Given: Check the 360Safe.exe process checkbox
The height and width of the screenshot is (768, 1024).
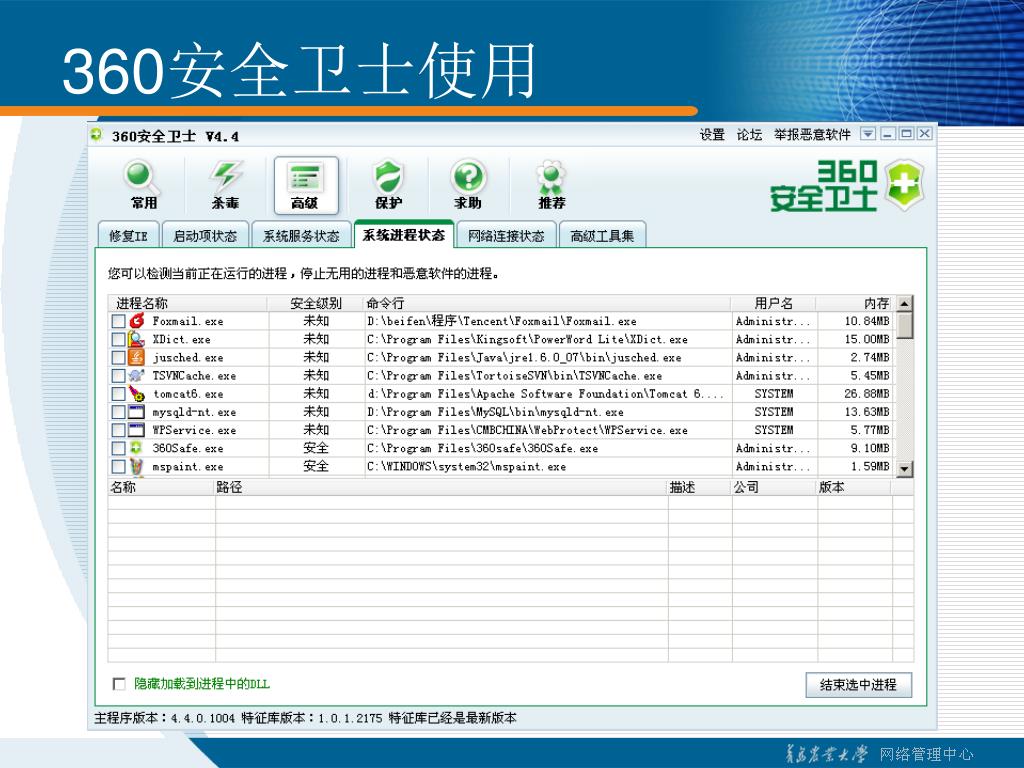Looking at the screenshot, I should click(x=118, y=449).
